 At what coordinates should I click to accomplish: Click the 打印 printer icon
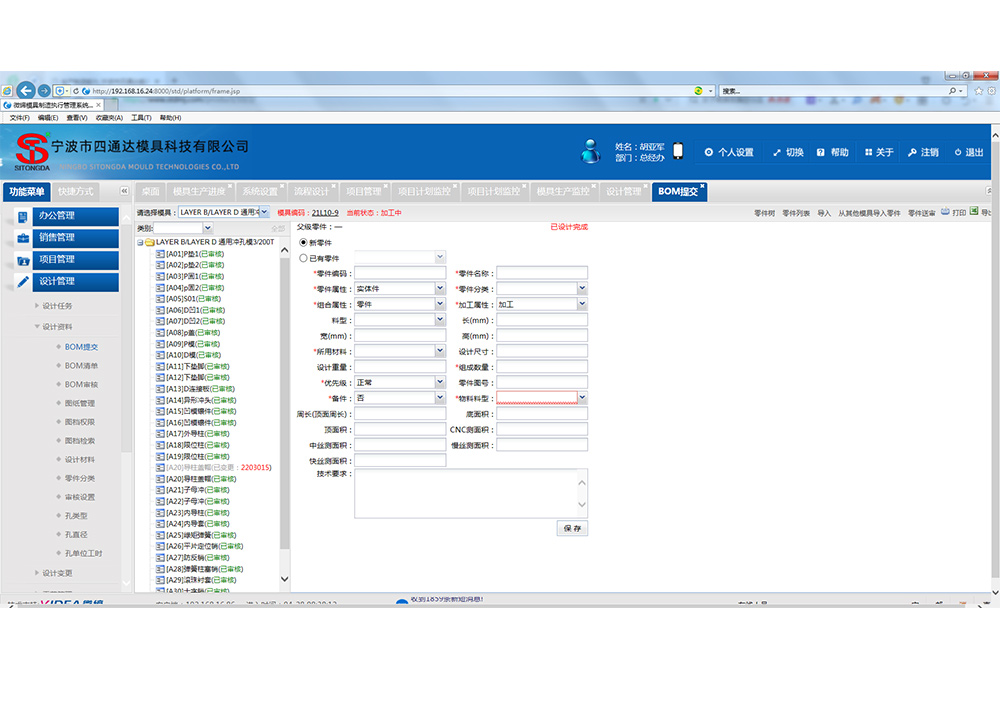click(945, 212)
